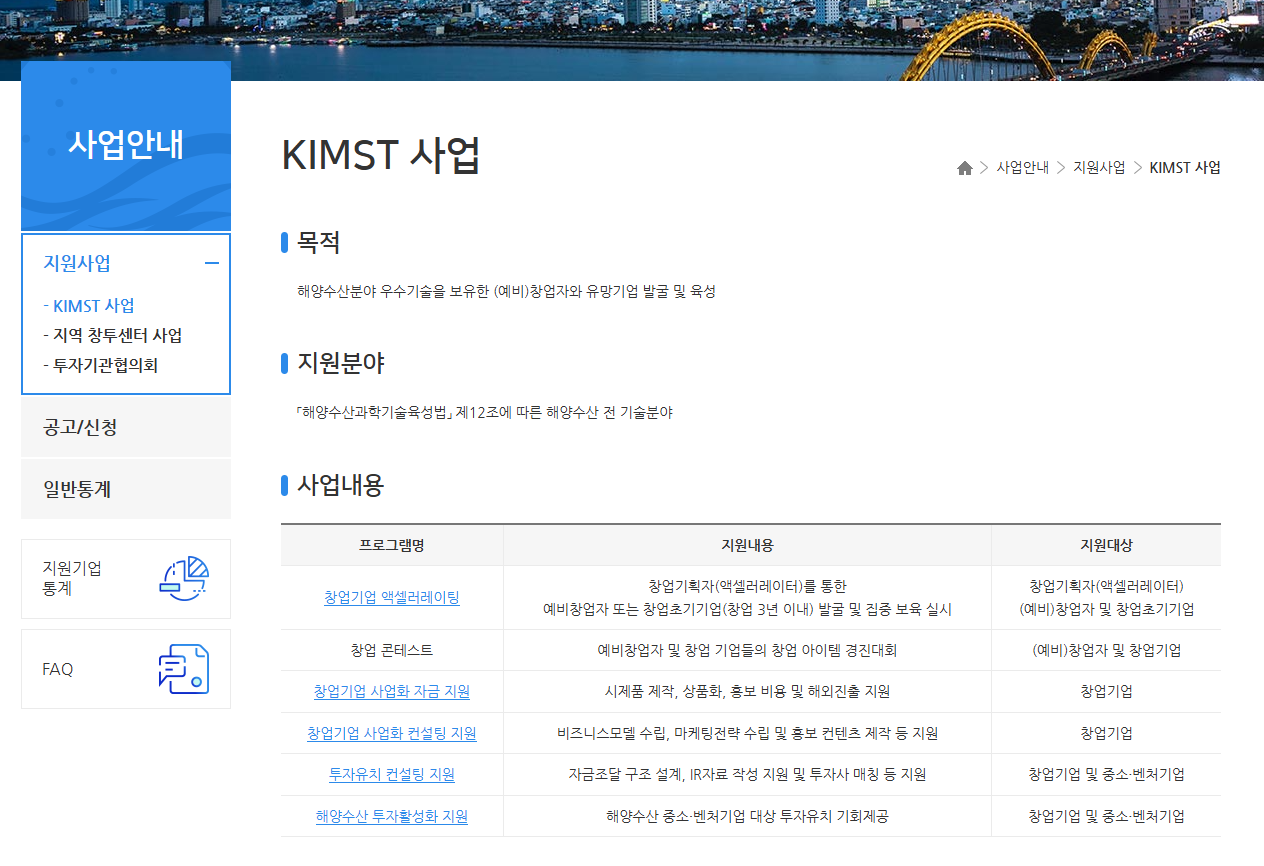Click the 창업 콘테스트 table cell

392,650
